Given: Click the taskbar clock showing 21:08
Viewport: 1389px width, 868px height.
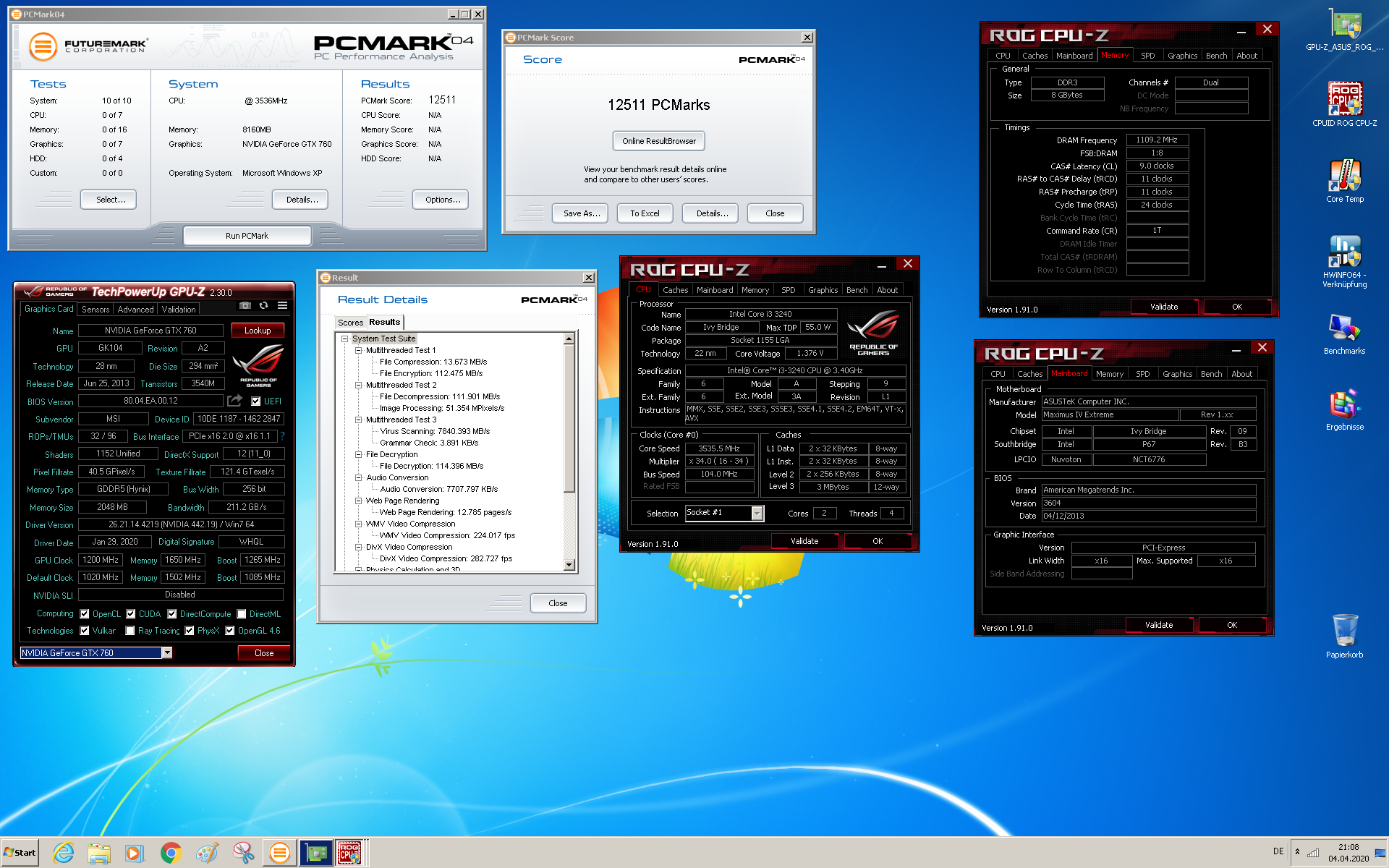Looking at the screenshot, I should [1348, 853].
